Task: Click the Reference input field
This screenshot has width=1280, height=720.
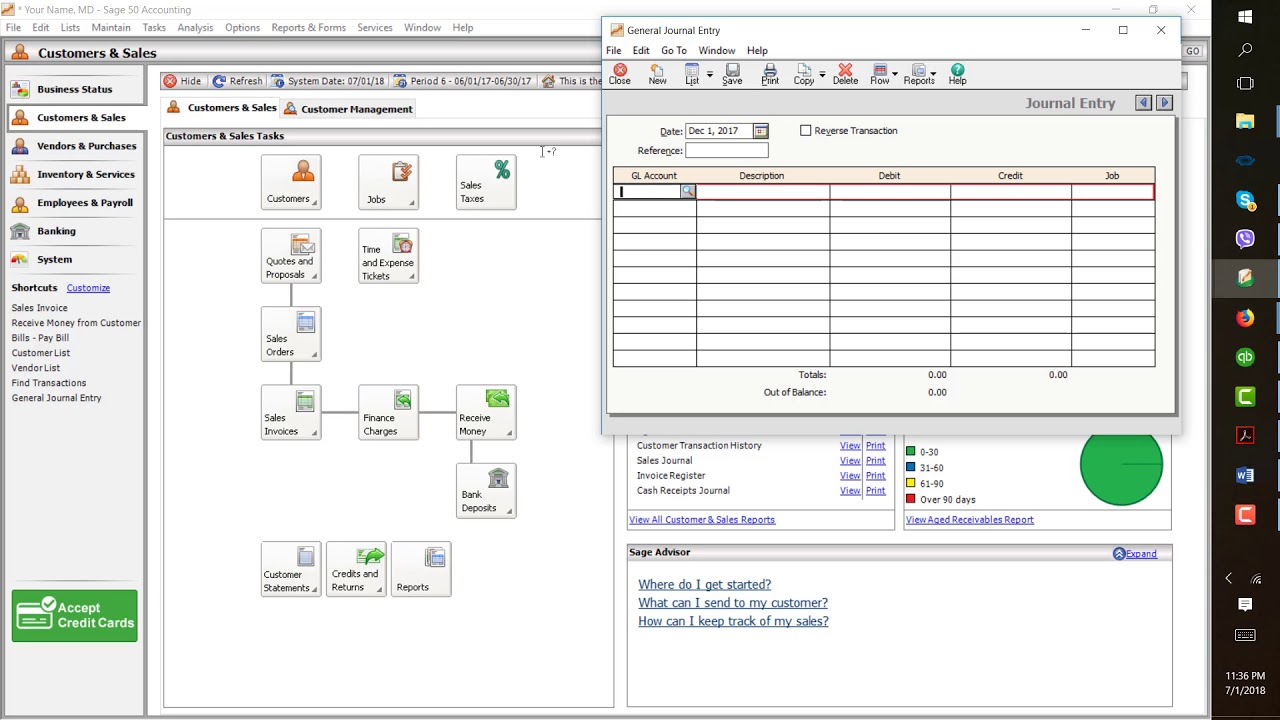Action: point(727,150)
